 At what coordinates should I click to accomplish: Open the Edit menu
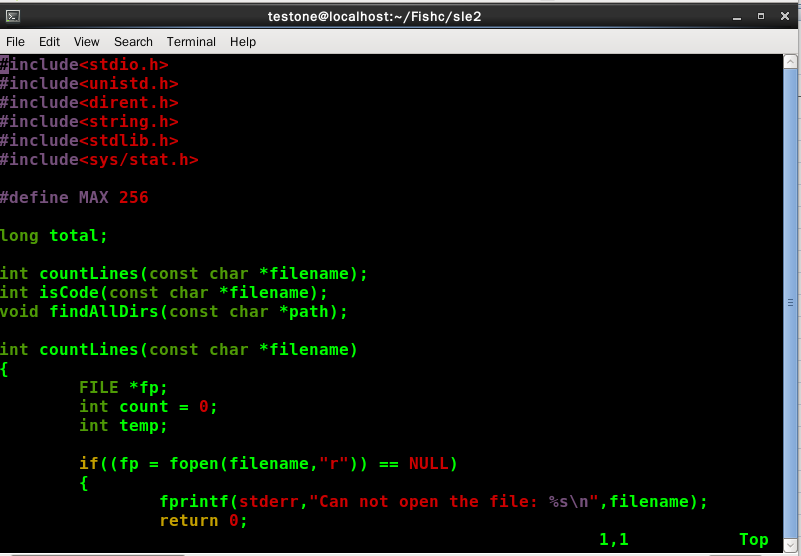49,42
